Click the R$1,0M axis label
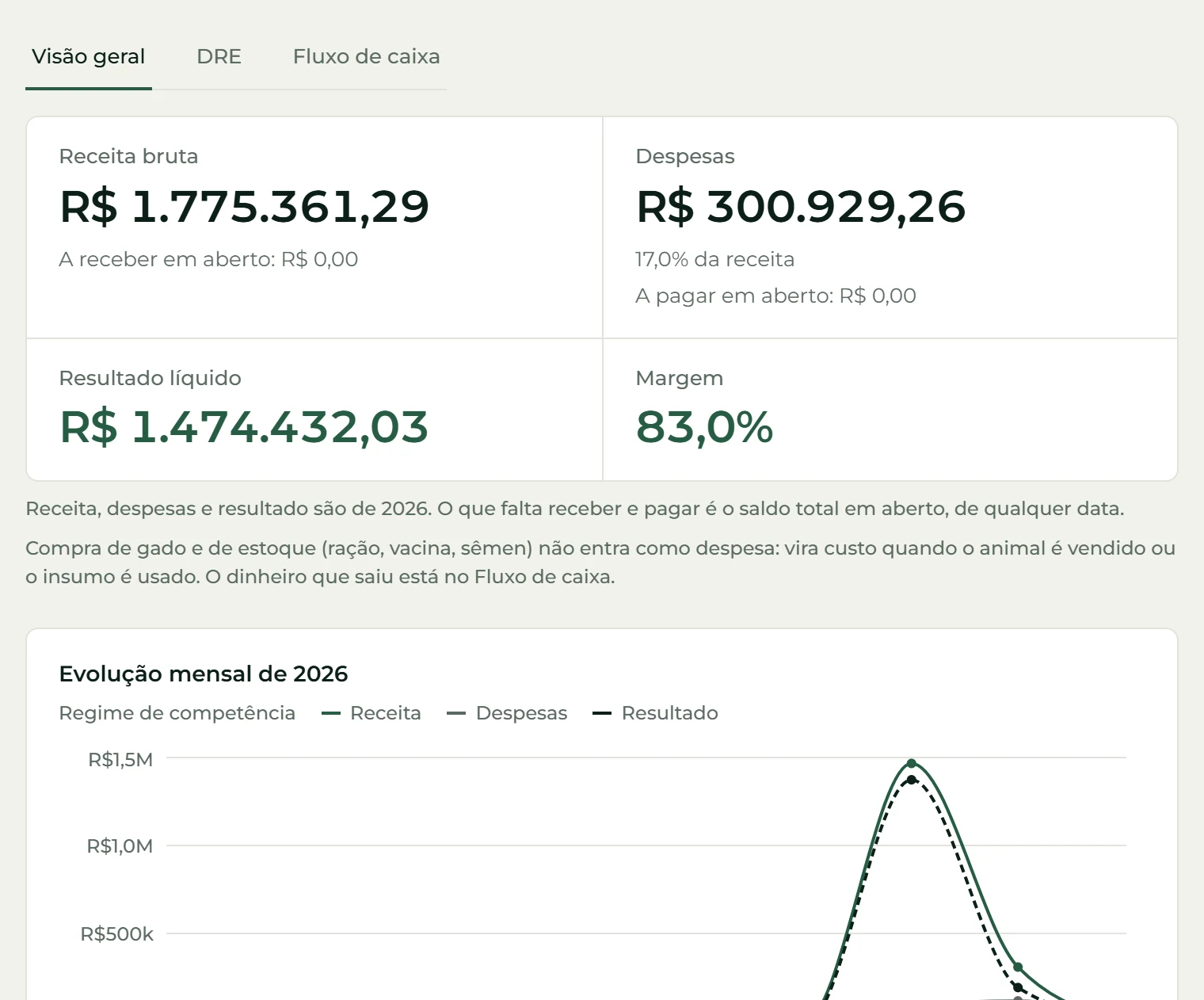This screenshot has width=1204, height=1000. click(120, 846)
